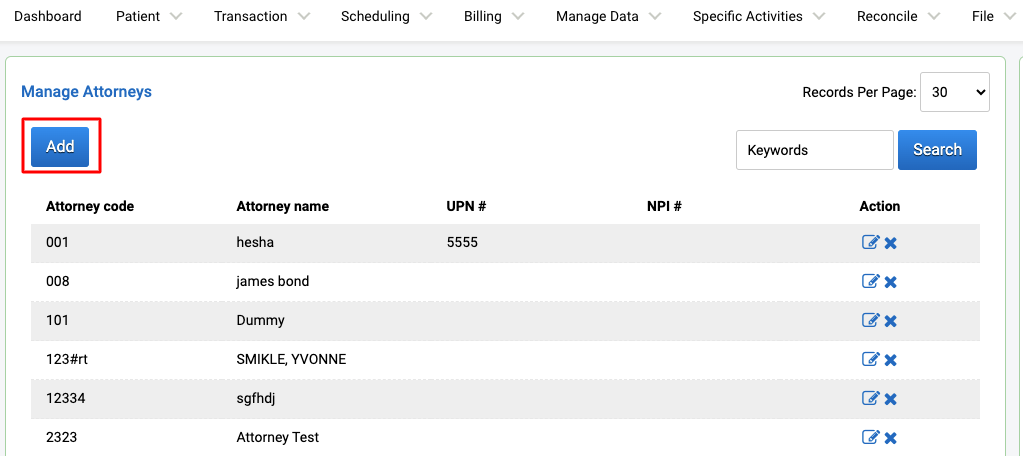Remove the Dummy attorney record

pyautogui.click(x=891, y=321)
